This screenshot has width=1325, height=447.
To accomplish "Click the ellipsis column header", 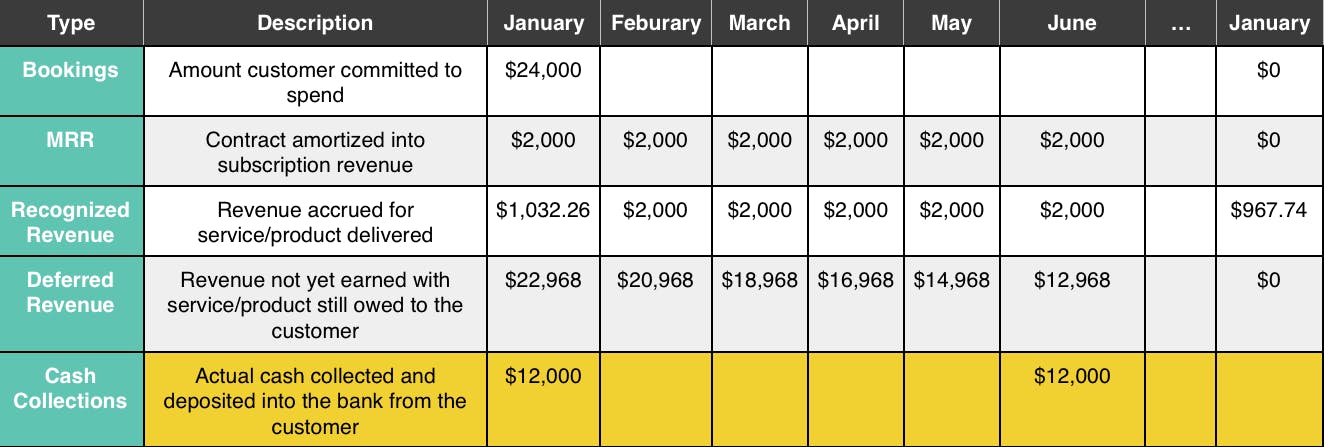I will (x=1180, y=23).
